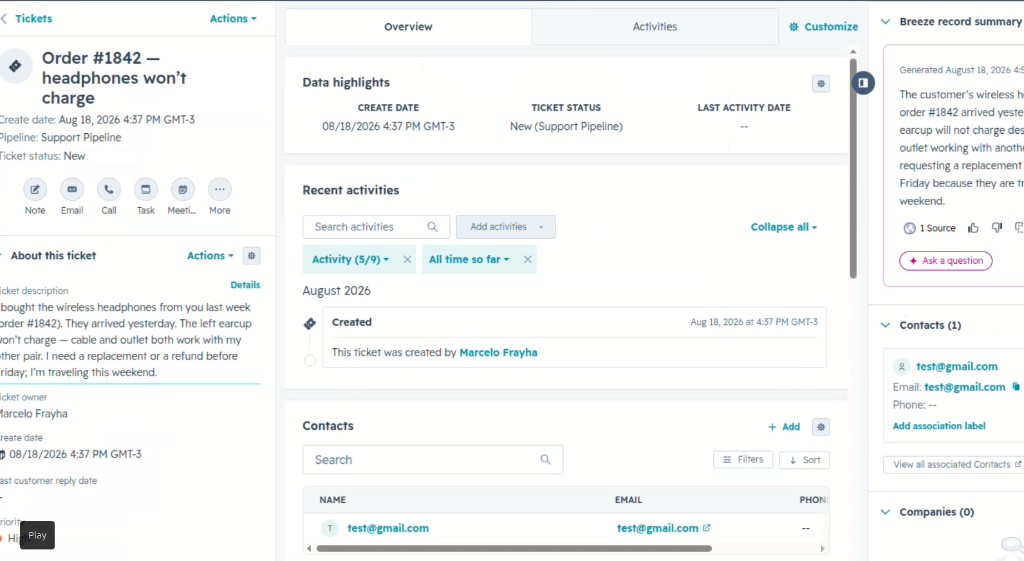Click ticket owner Marcelo Frayha value
The height and width of the screenshot is (561, 1024).
[33, 413]
